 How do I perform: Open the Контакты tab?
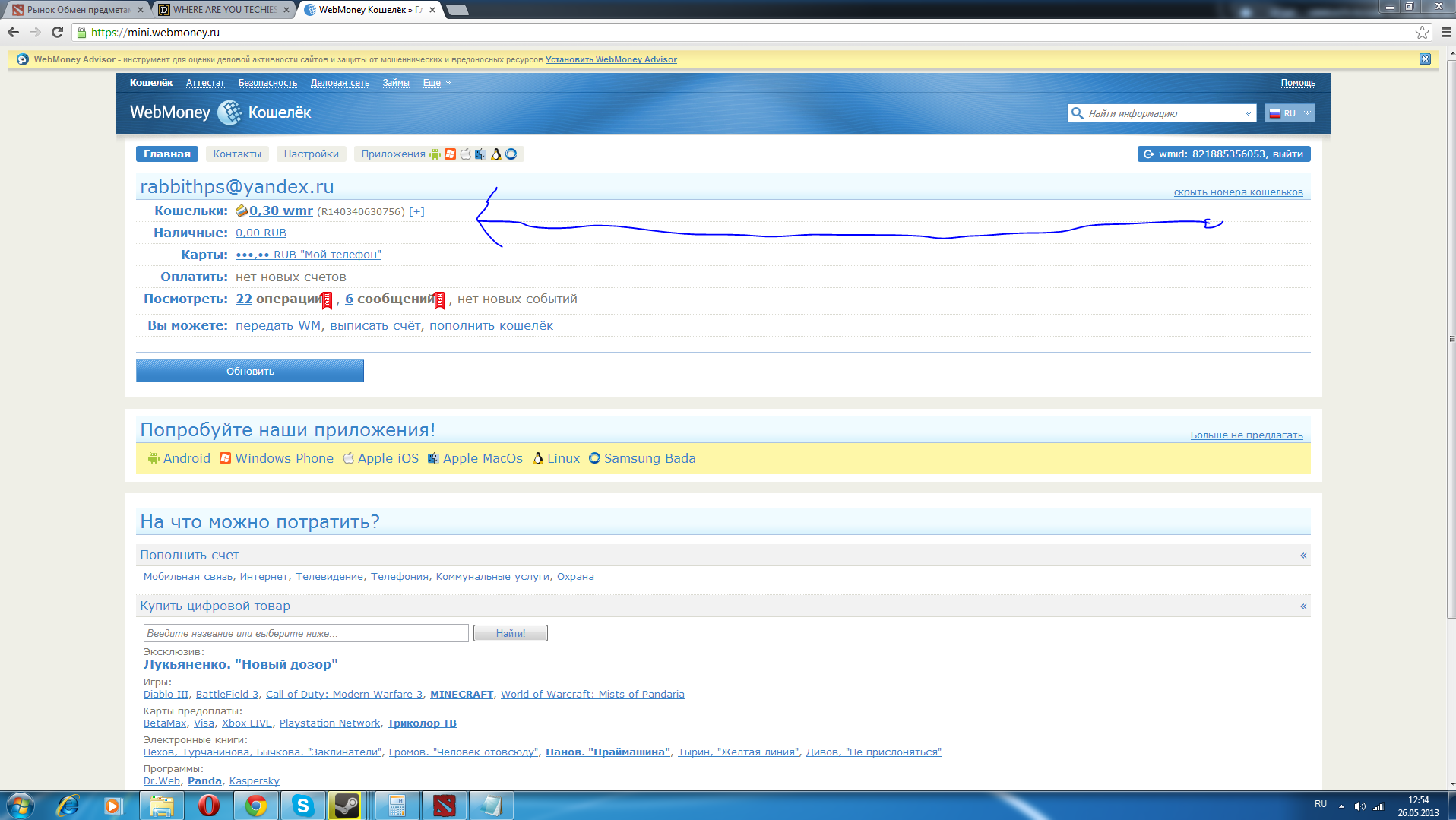pos(237,154)
